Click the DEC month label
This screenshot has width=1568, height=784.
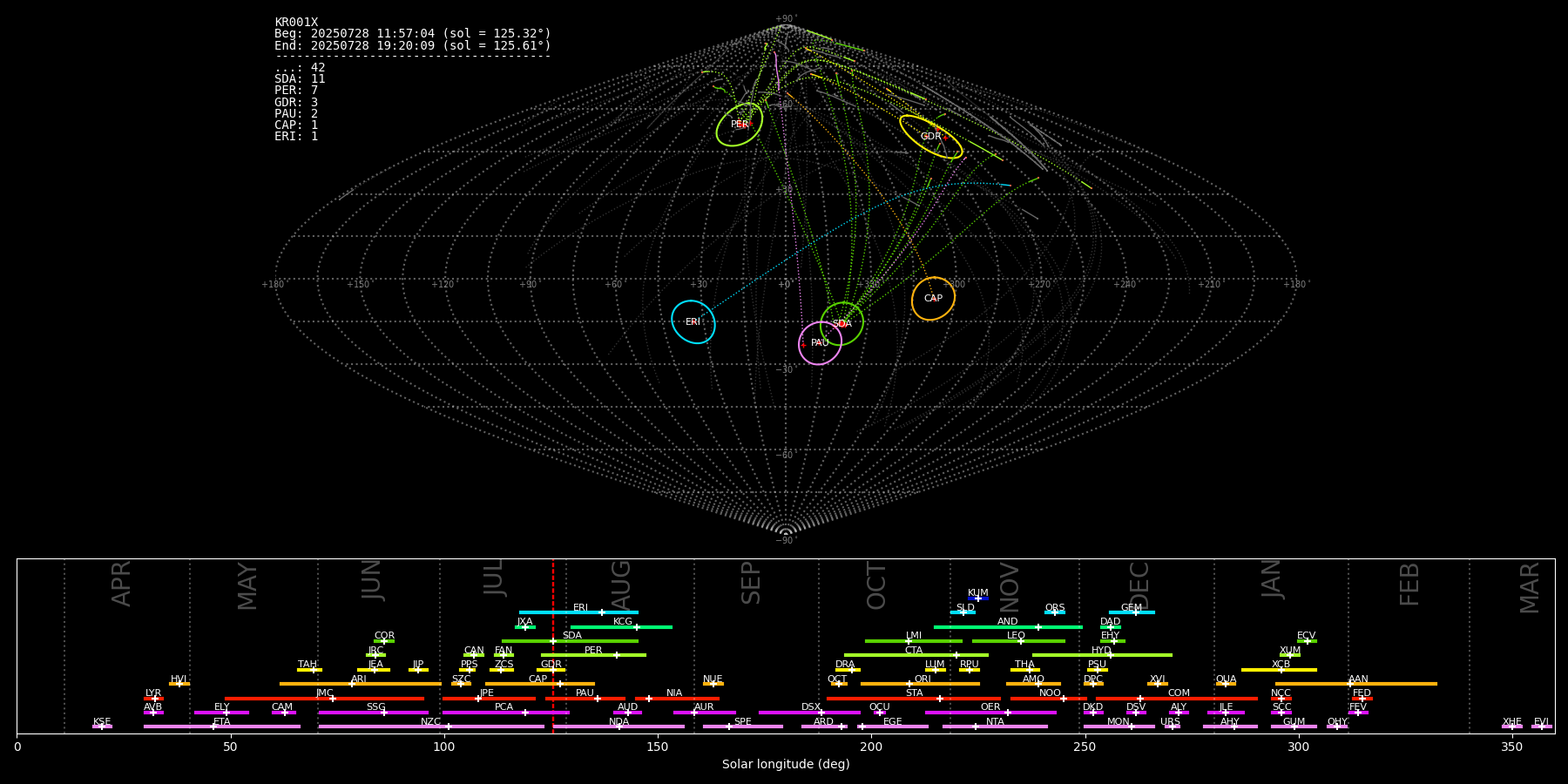coord(1139,585)
